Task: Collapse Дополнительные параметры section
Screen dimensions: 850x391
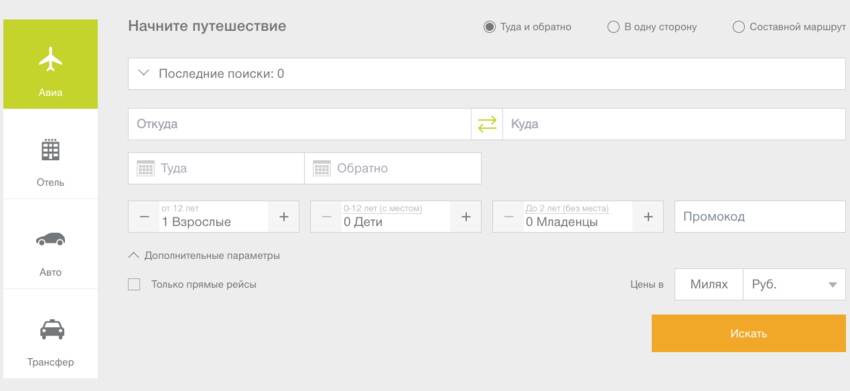Action: pos(204,255)
